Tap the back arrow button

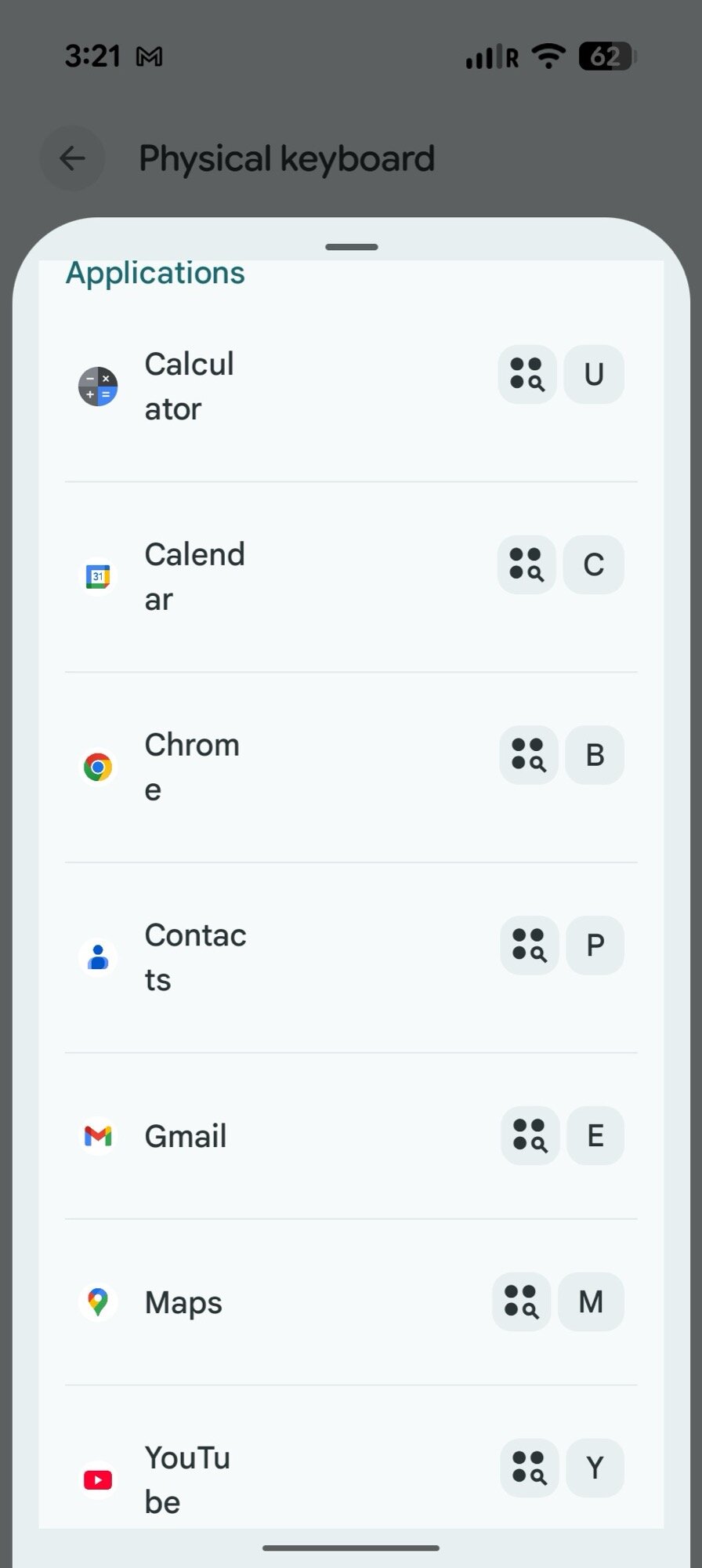pyautogui.click(x=73, y=158)
